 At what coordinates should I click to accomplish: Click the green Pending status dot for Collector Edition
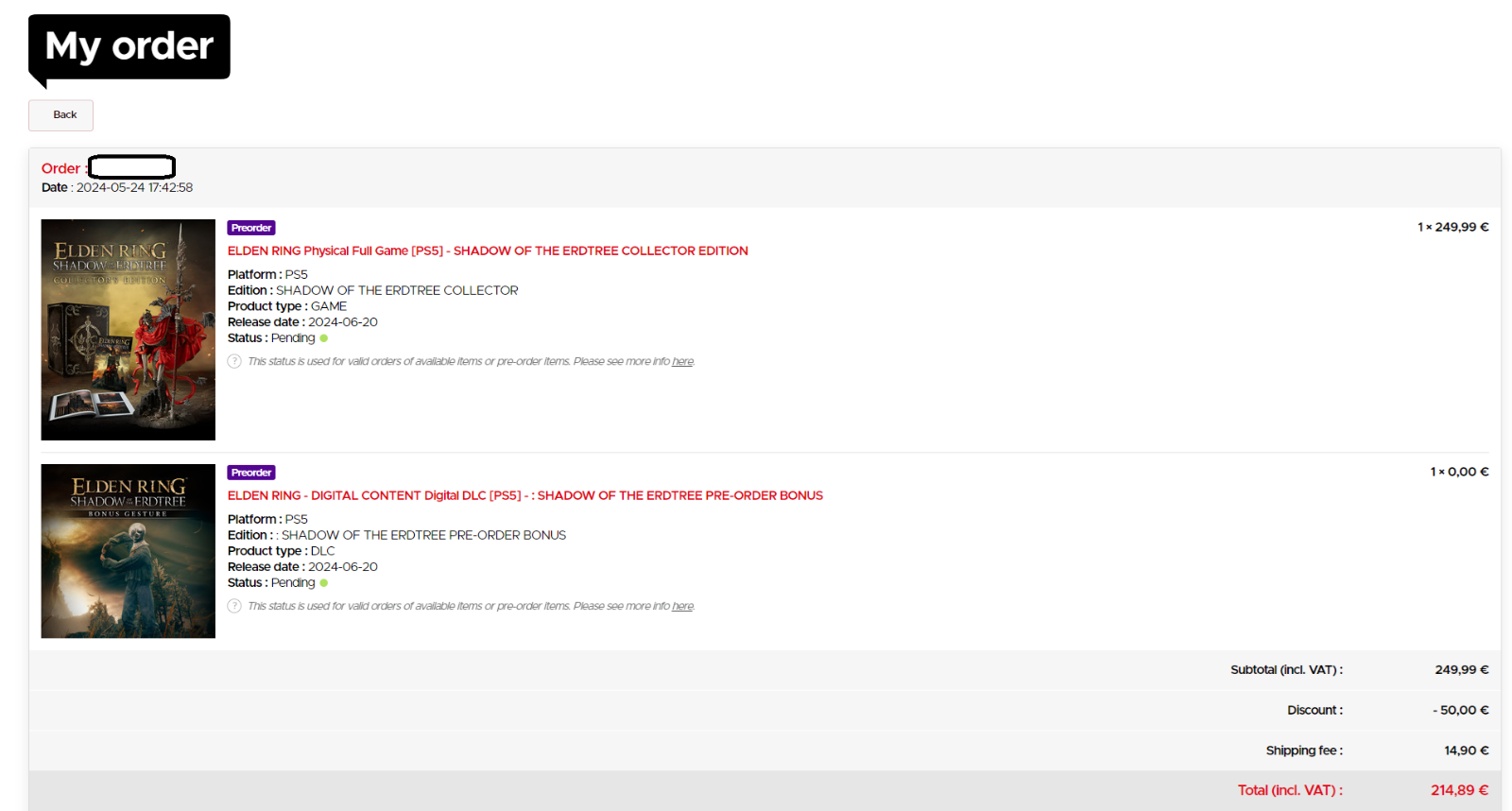[x=324, y=338]
